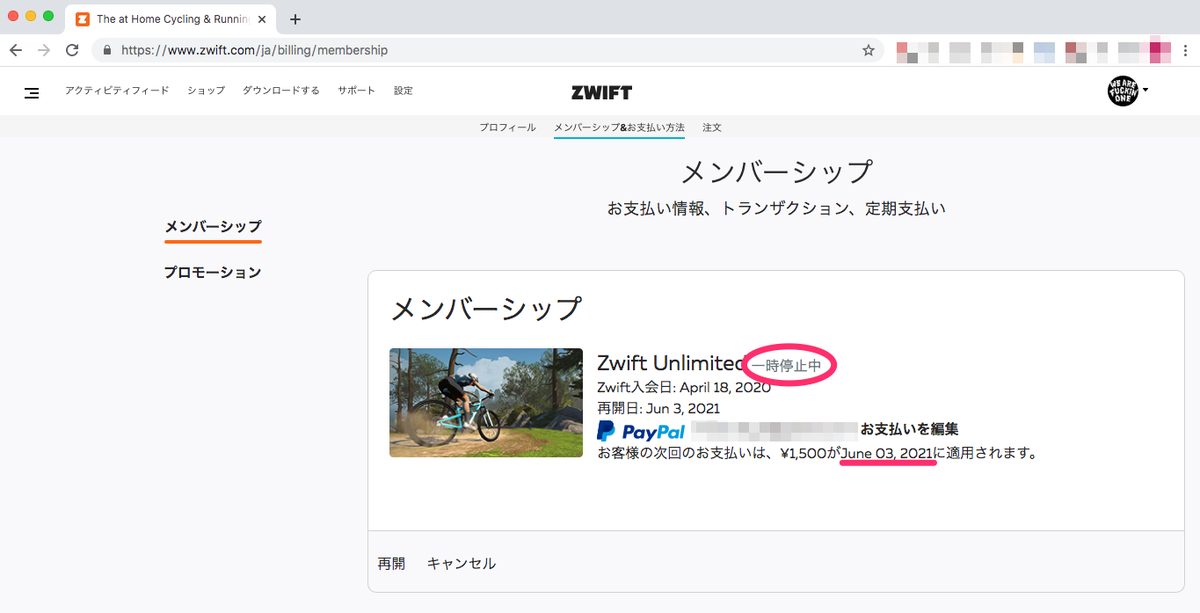1200x613 pixels.
Task: Click the 再開日: Jun 3, 2021 text
Action: click(658, 408)
